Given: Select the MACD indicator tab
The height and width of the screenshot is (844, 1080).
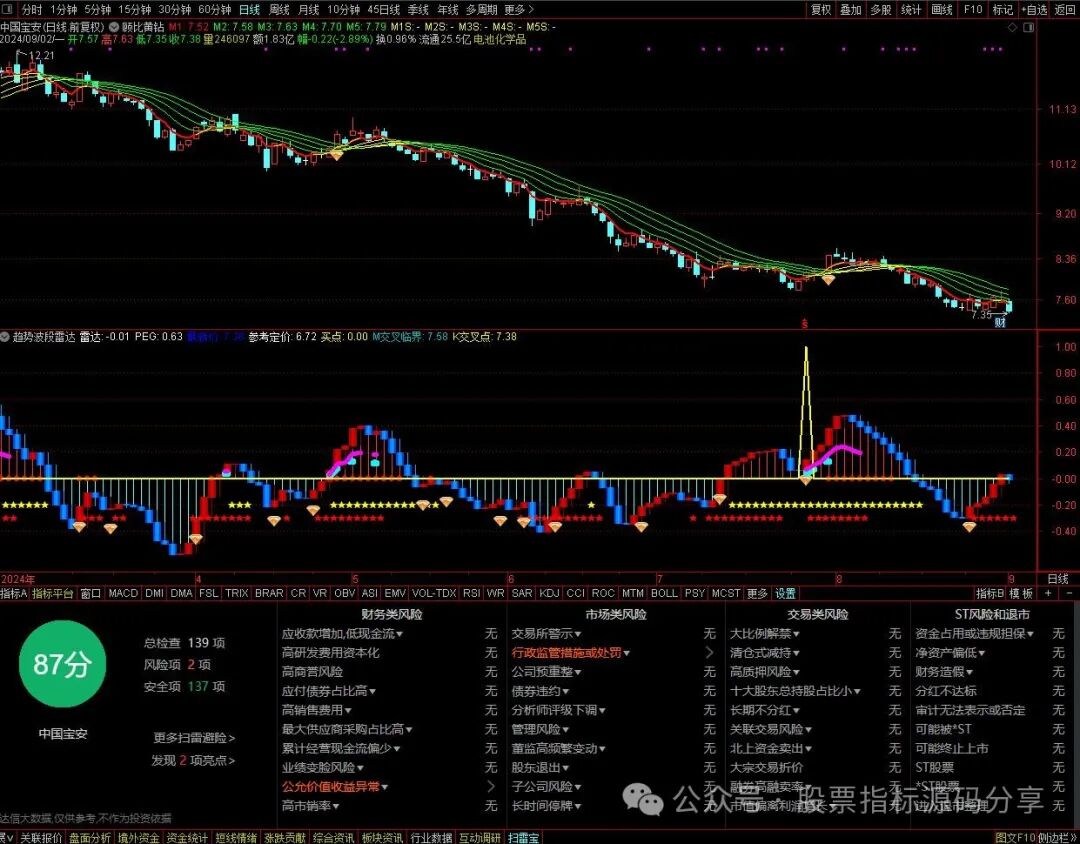Looking at the screenshot, I should [x=123, y=593].
